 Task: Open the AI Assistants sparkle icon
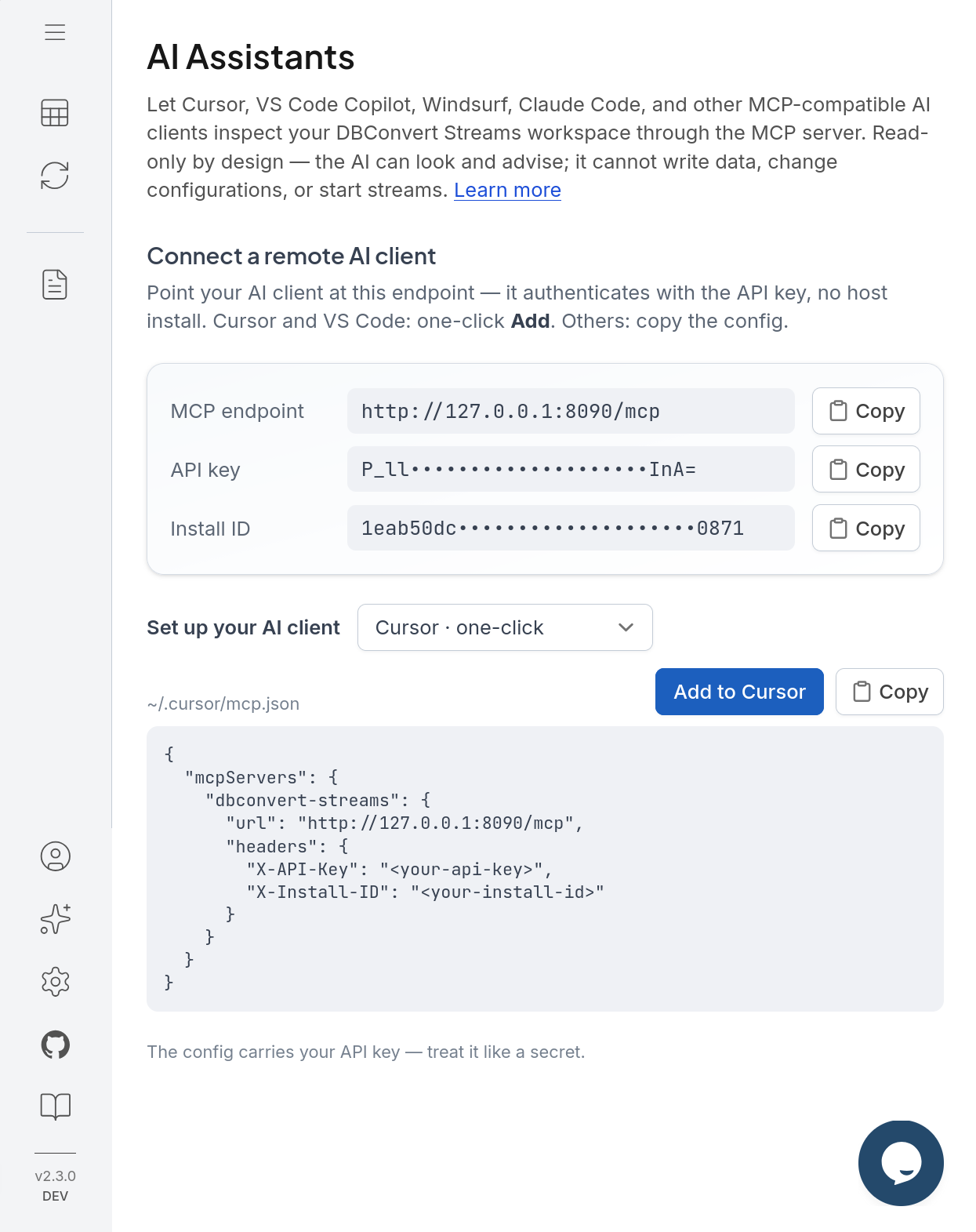pyautogui.click(x=55, y=919)
